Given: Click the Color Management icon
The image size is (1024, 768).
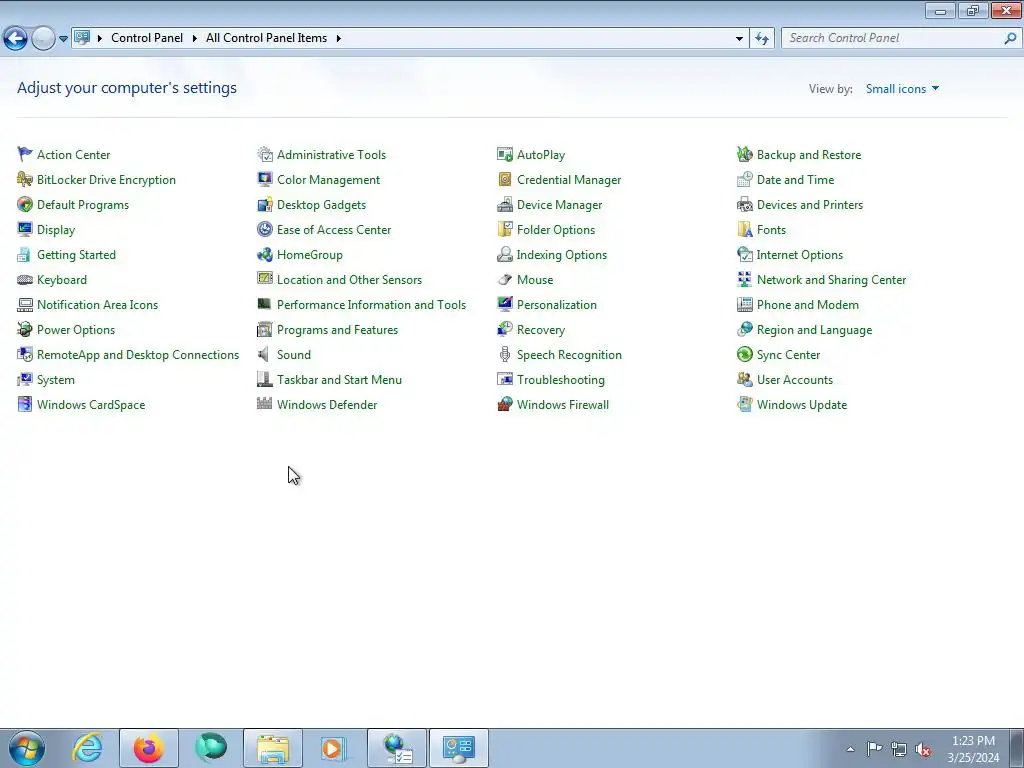Looking at the screenshot, I should pos(264,179).
